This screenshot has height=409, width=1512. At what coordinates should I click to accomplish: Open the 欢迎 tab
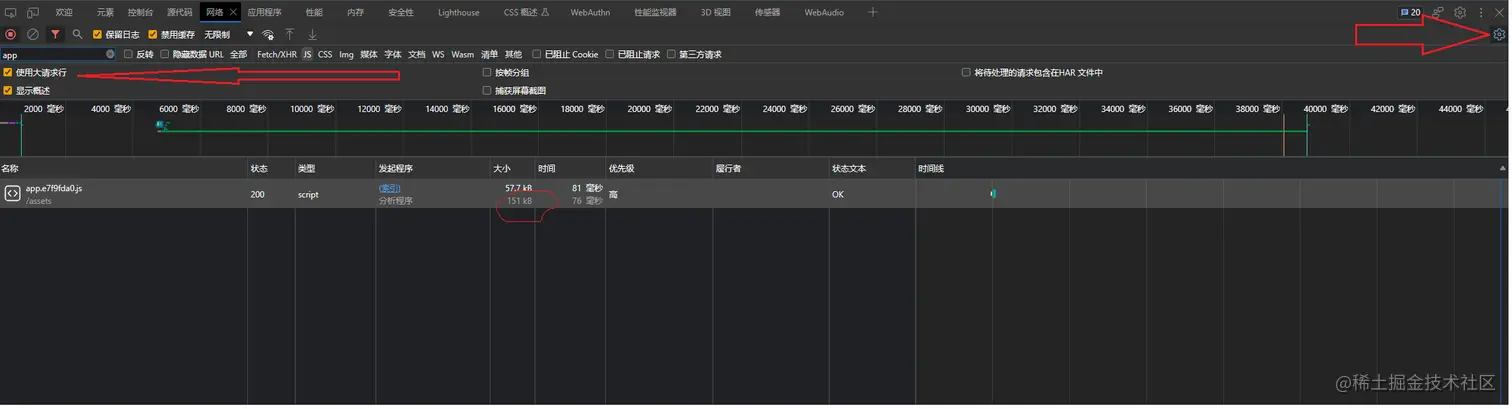64,12
